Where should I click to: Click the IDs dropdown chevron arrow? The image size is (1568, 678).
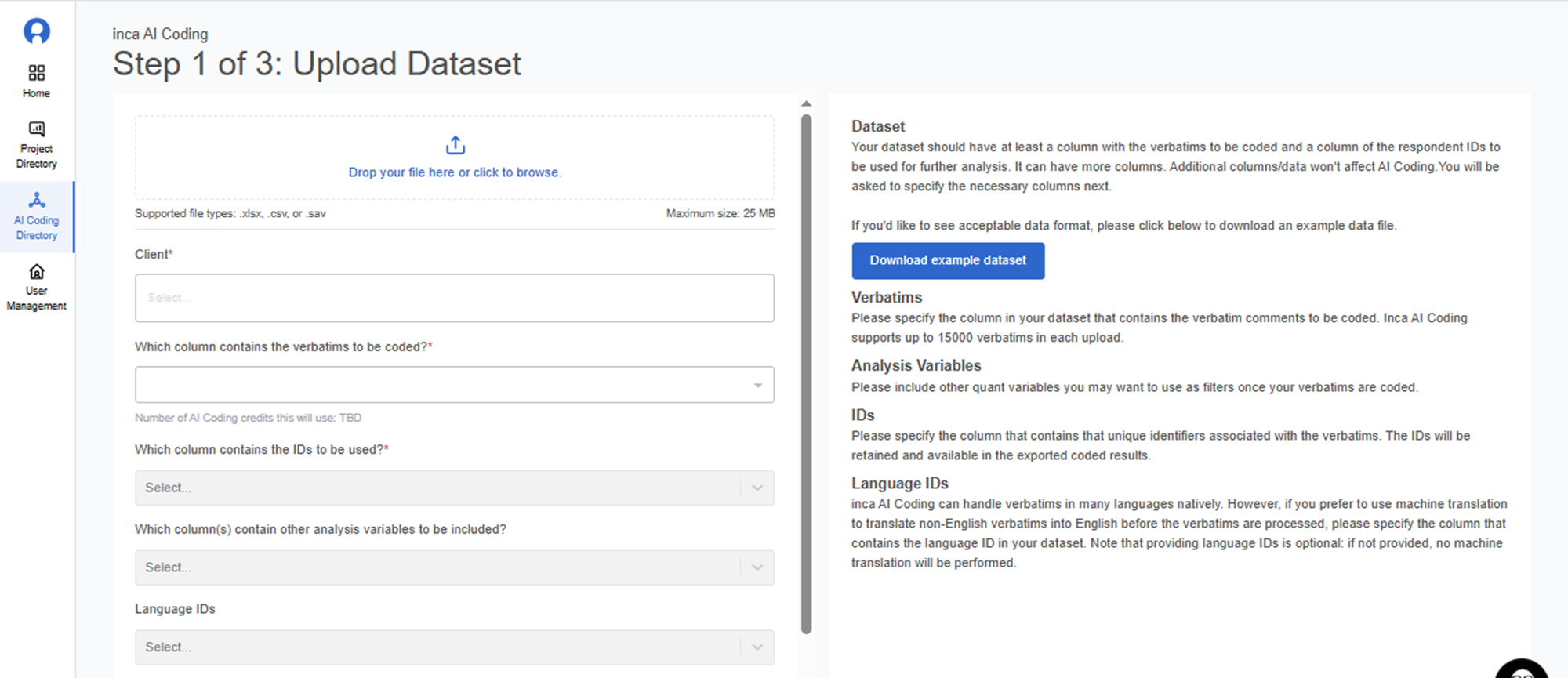pyautogui.click(x=757, y=488)
